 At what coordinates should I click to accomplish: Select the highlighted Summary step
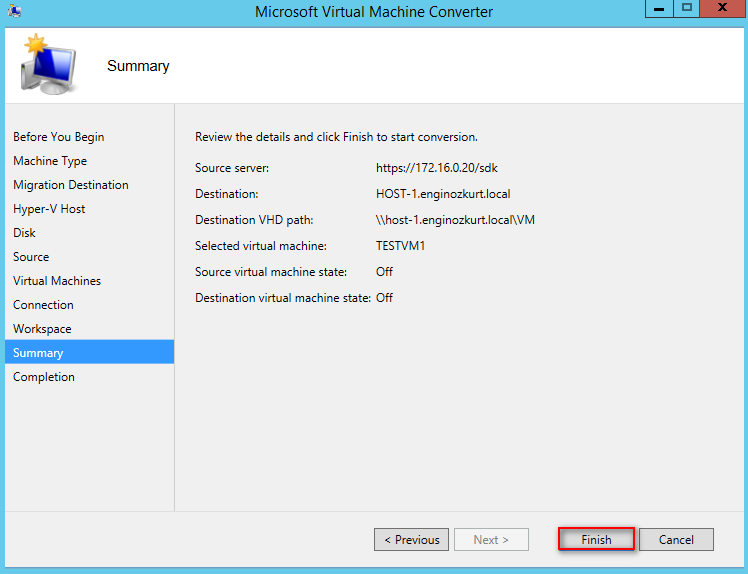(x=90, y=352)
